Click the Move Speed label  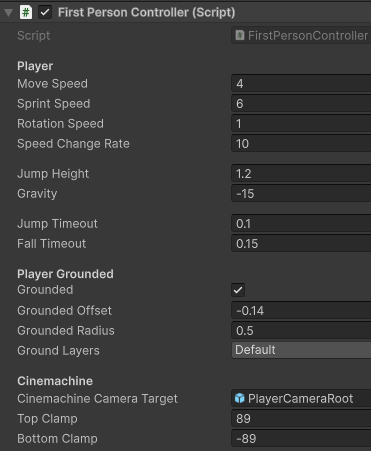pos(52,84)
